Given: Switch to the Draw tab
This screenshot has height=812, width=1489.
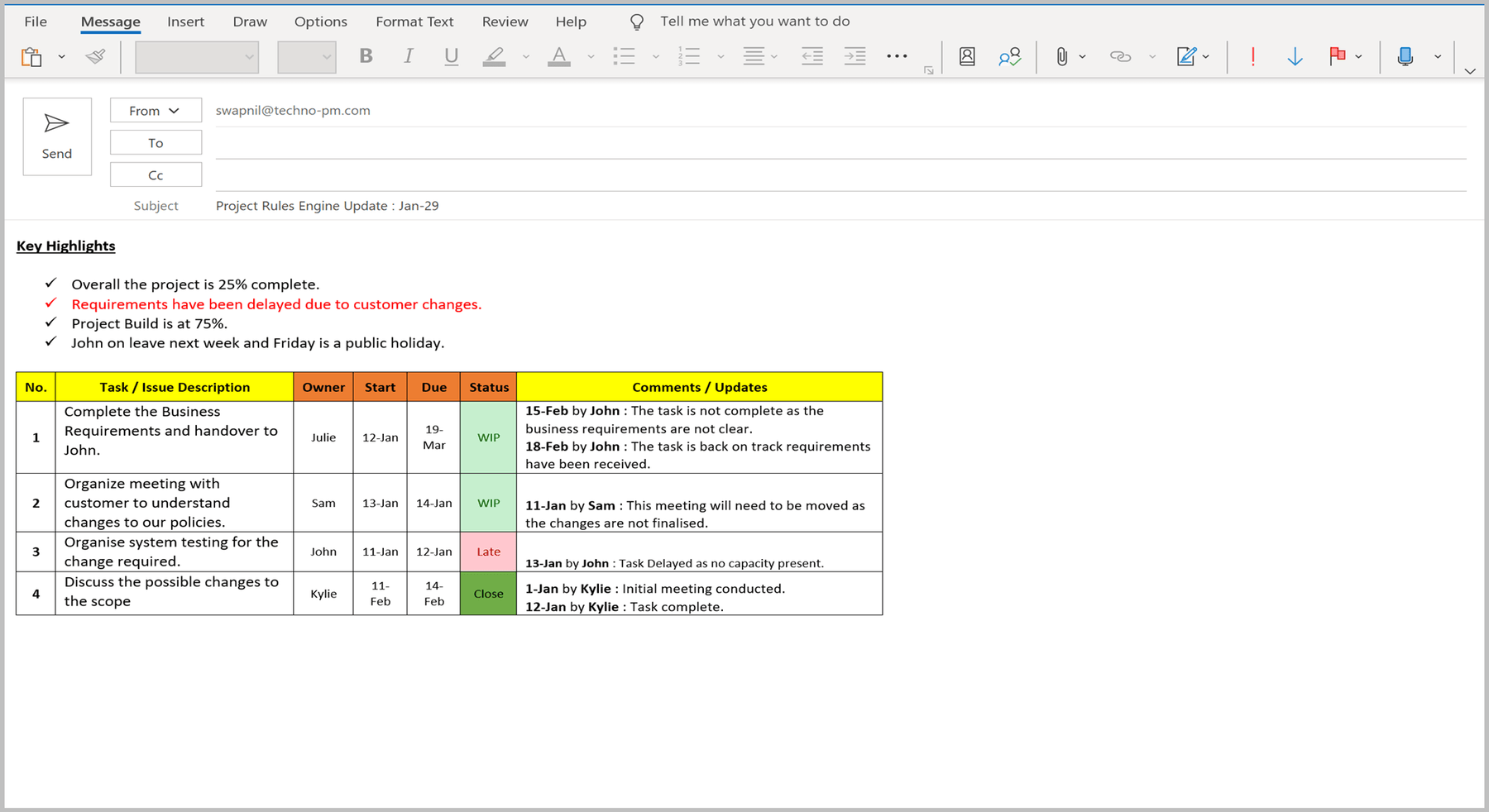Looking at the screenshot, I should [250, 21].
